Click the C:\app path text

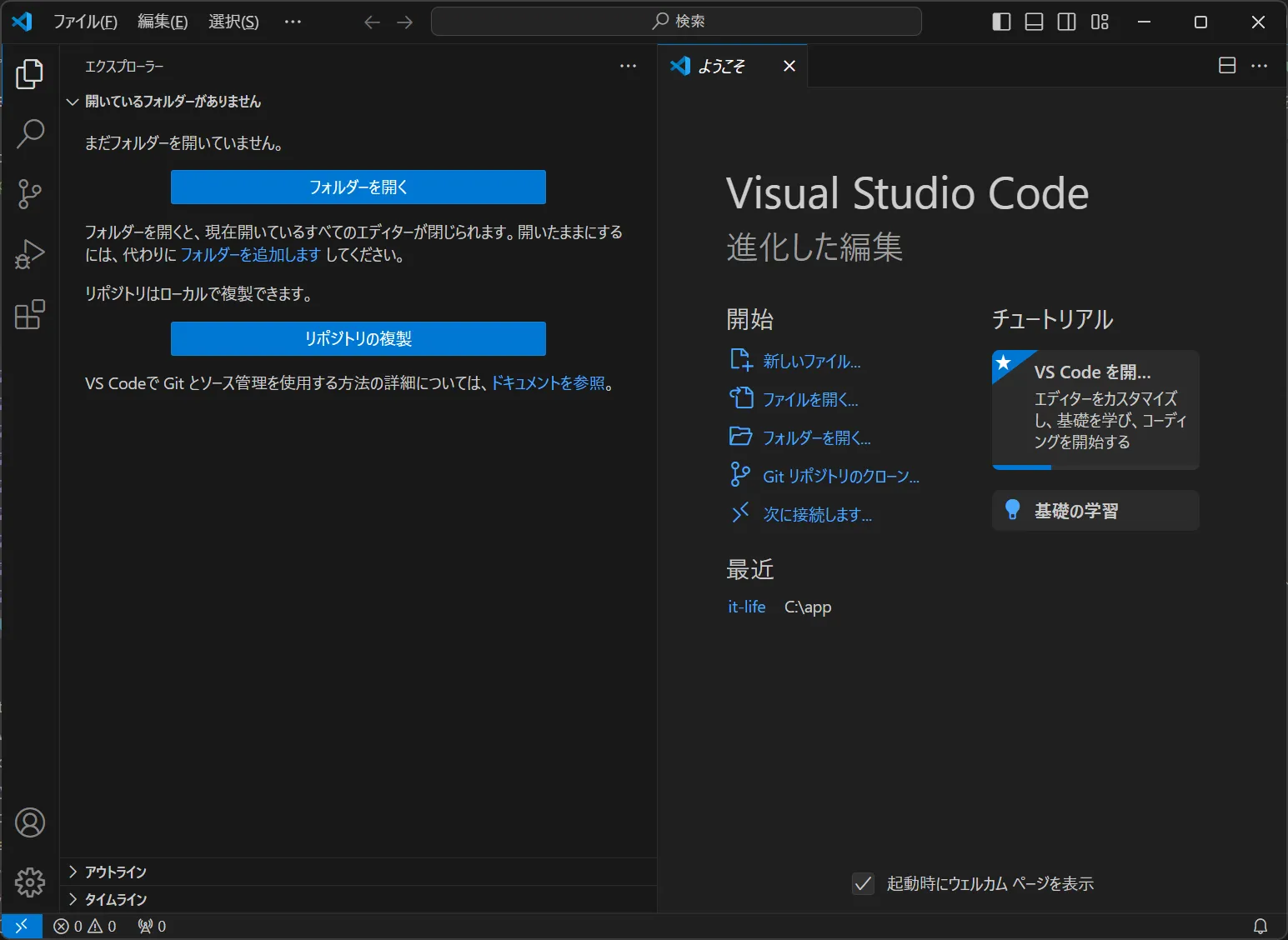pyautogui.click(x=808, y=607)
